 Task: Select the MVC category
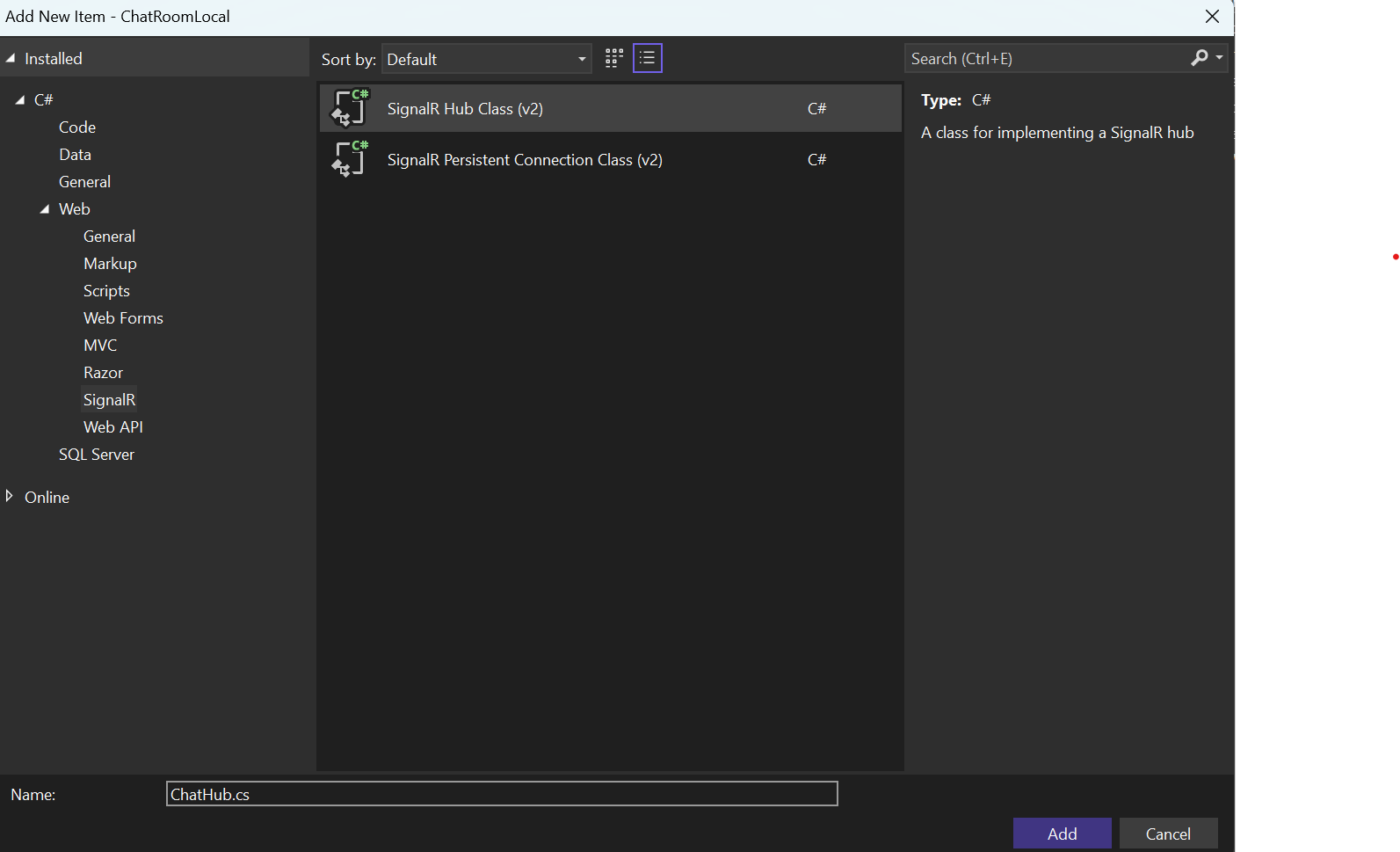(x=100, y=346)
